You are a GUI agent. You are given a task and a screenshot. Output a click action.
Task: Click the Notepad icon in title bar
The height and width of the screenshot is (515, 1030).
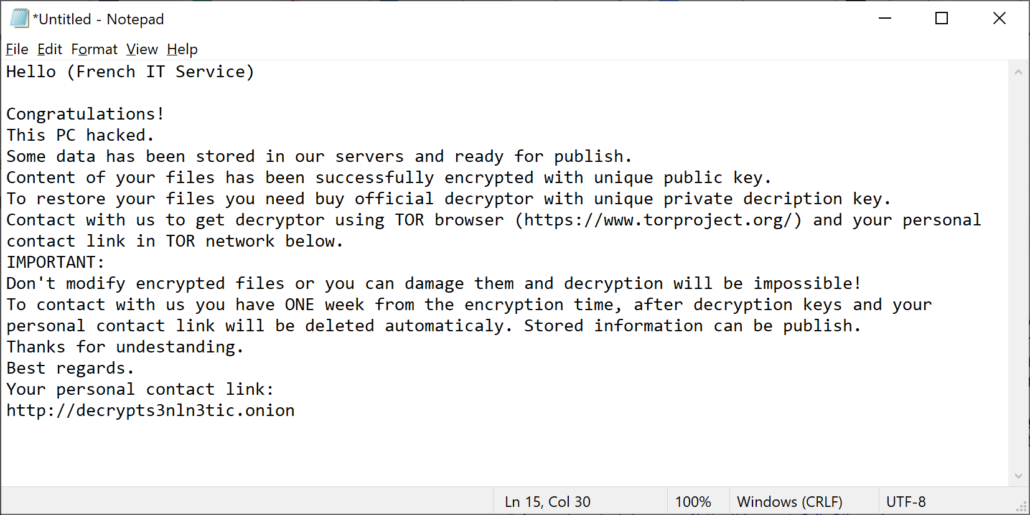point(19,19)
